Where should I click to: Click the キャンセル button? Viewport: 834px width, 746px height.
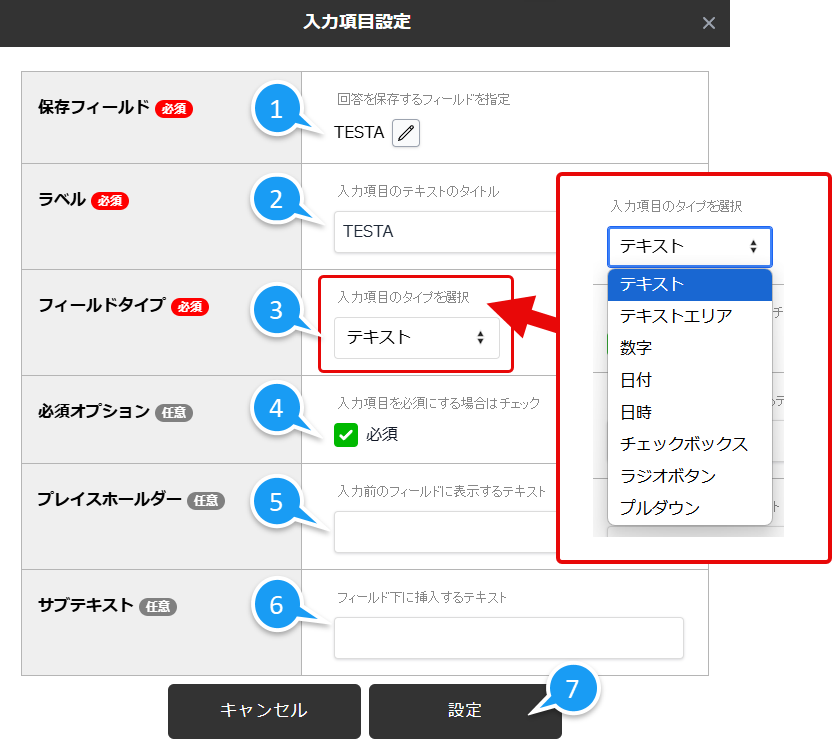click(264, 711)
